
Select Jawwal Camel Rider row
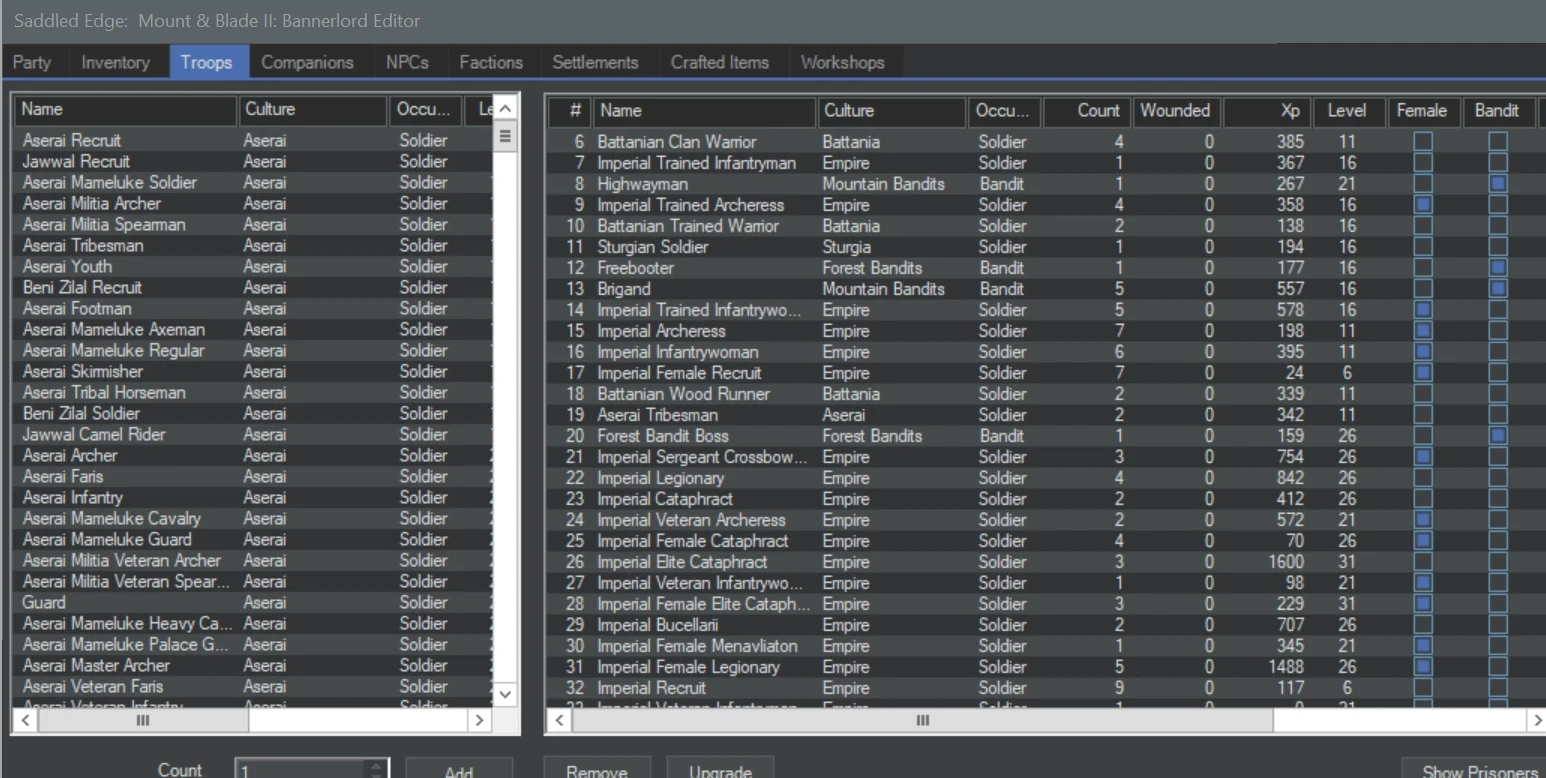point(252,435)
